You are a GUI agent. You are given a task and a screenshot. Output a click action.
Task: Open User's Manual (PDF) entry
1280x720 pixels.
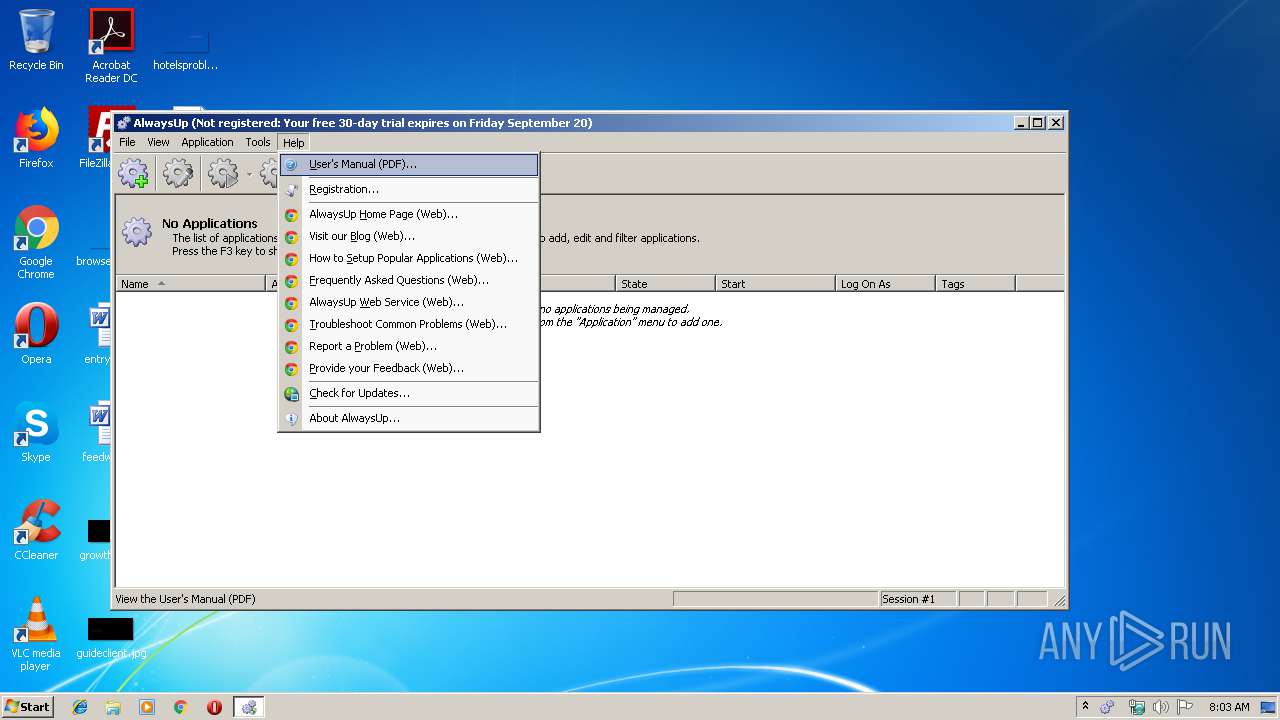coord(409,164)
